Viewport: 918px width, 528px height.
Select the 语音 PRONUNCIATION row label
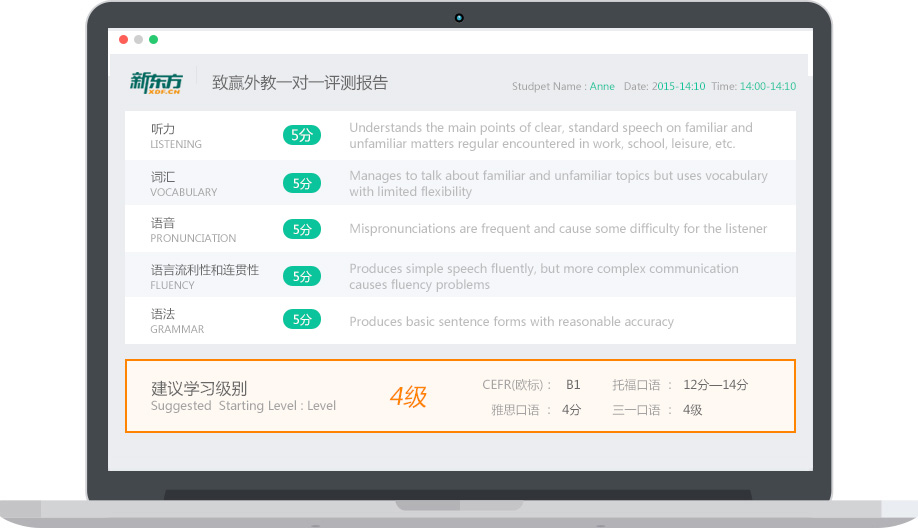point(193,229)
